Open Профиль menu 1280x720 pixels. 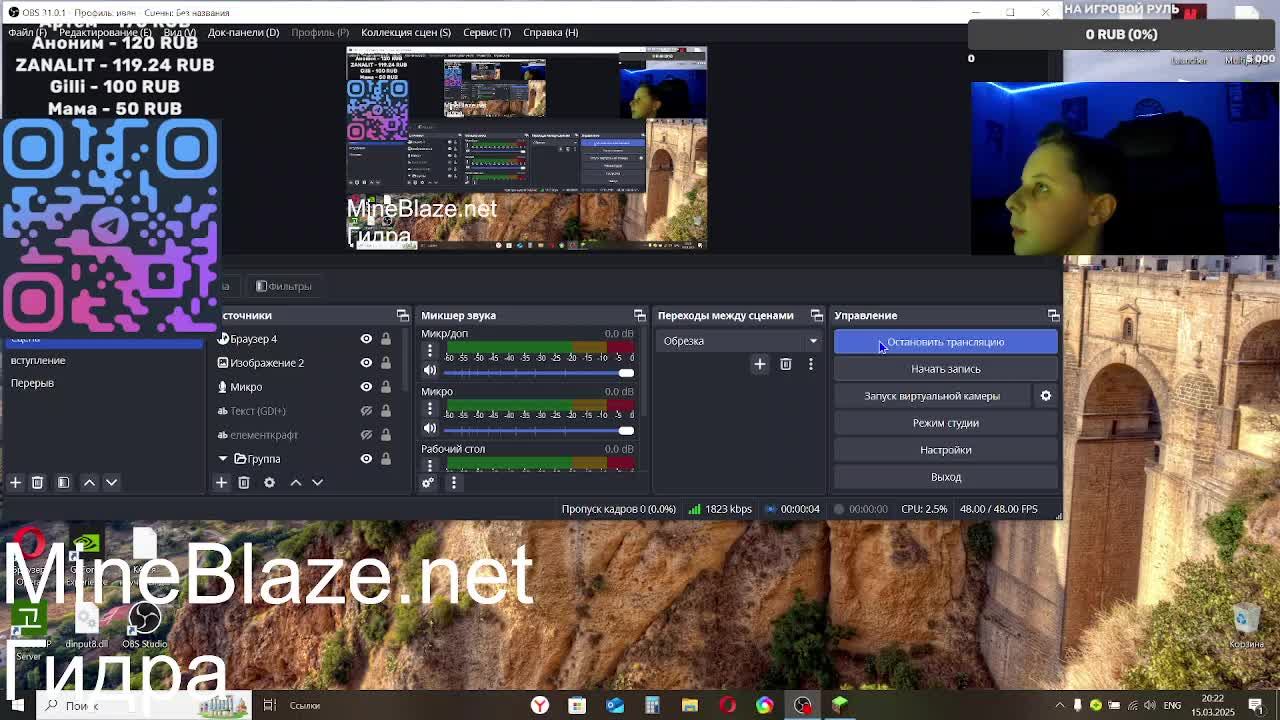(320, 32)
